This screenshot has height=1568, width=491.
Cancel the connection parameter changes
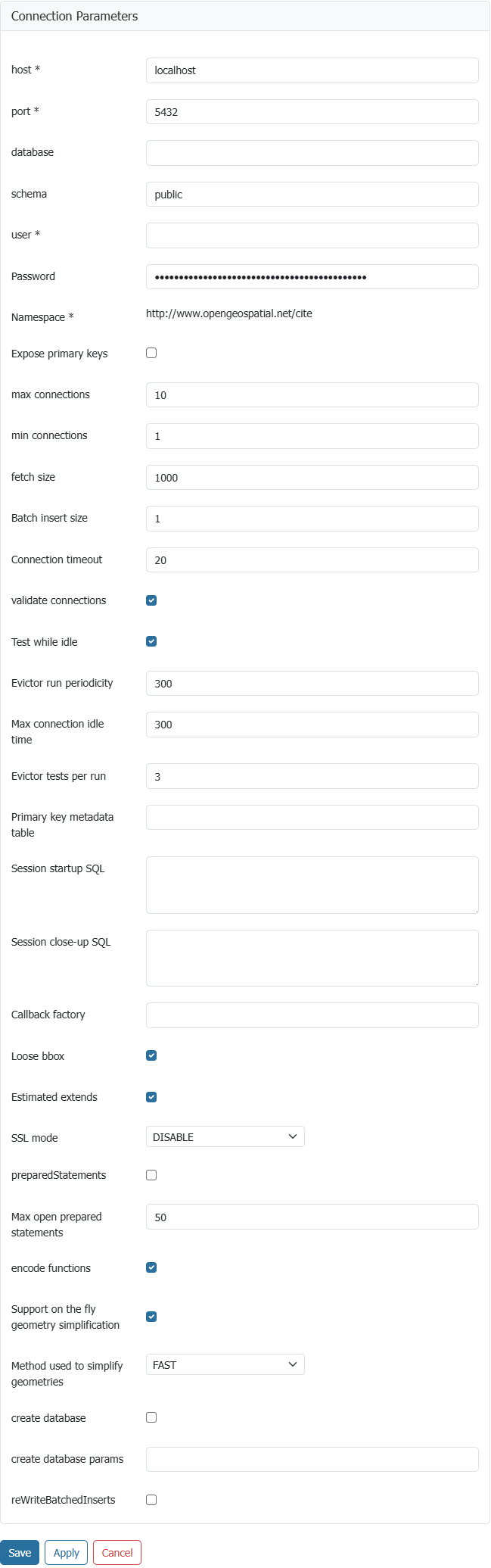point(117,1553)
